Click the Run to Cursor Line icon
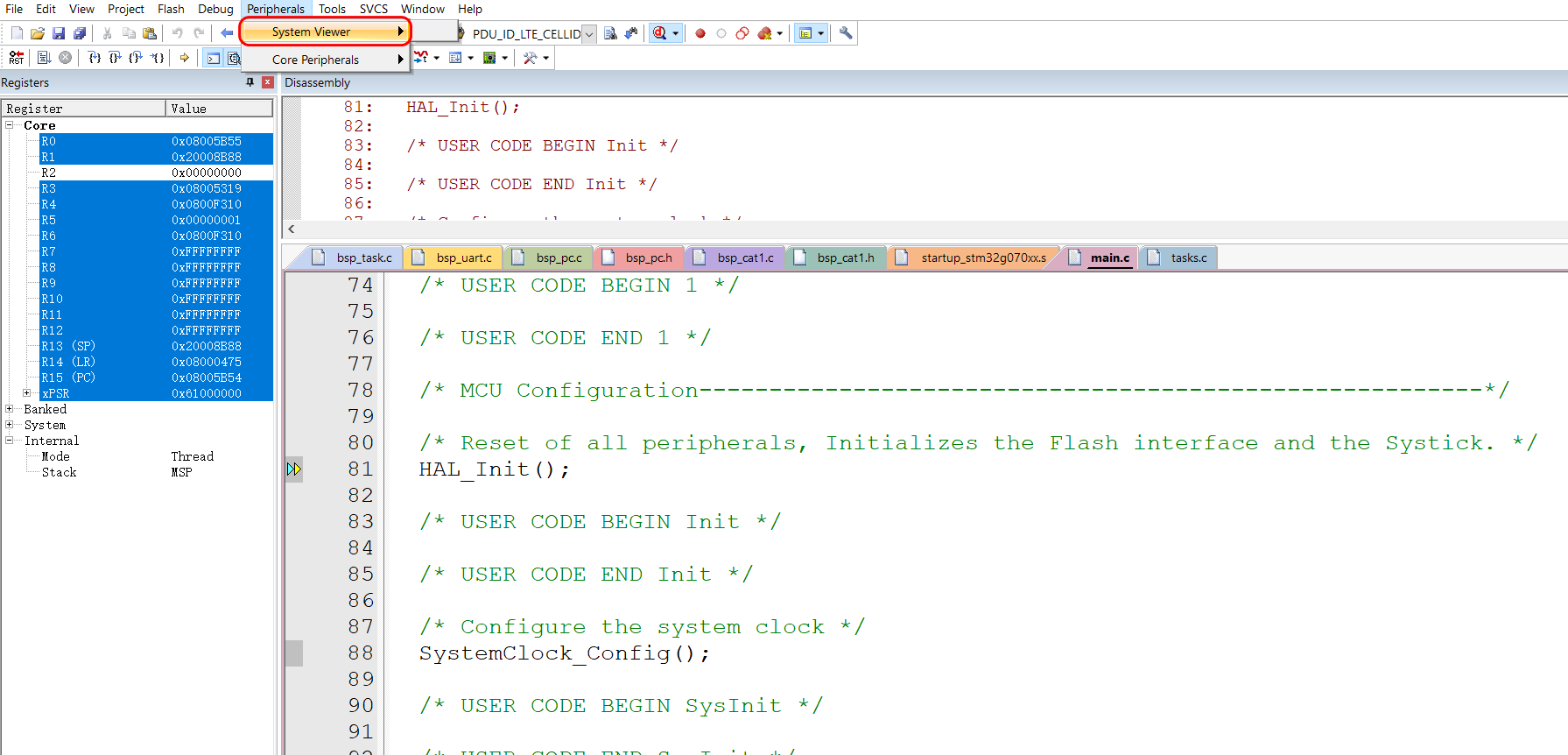The height and width of the screenshot is (755, 1568). tap(158, 58)
